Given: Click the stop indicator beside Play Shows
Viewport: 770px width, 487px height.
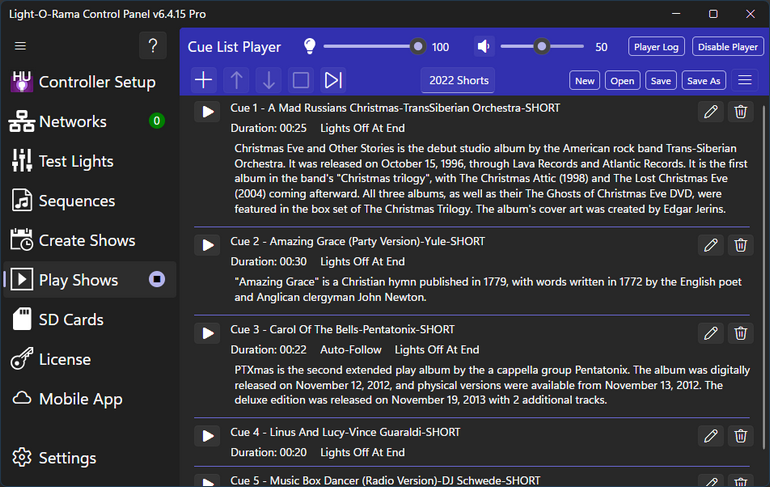Looking at the screenshot, I should (x=157, y=279).
